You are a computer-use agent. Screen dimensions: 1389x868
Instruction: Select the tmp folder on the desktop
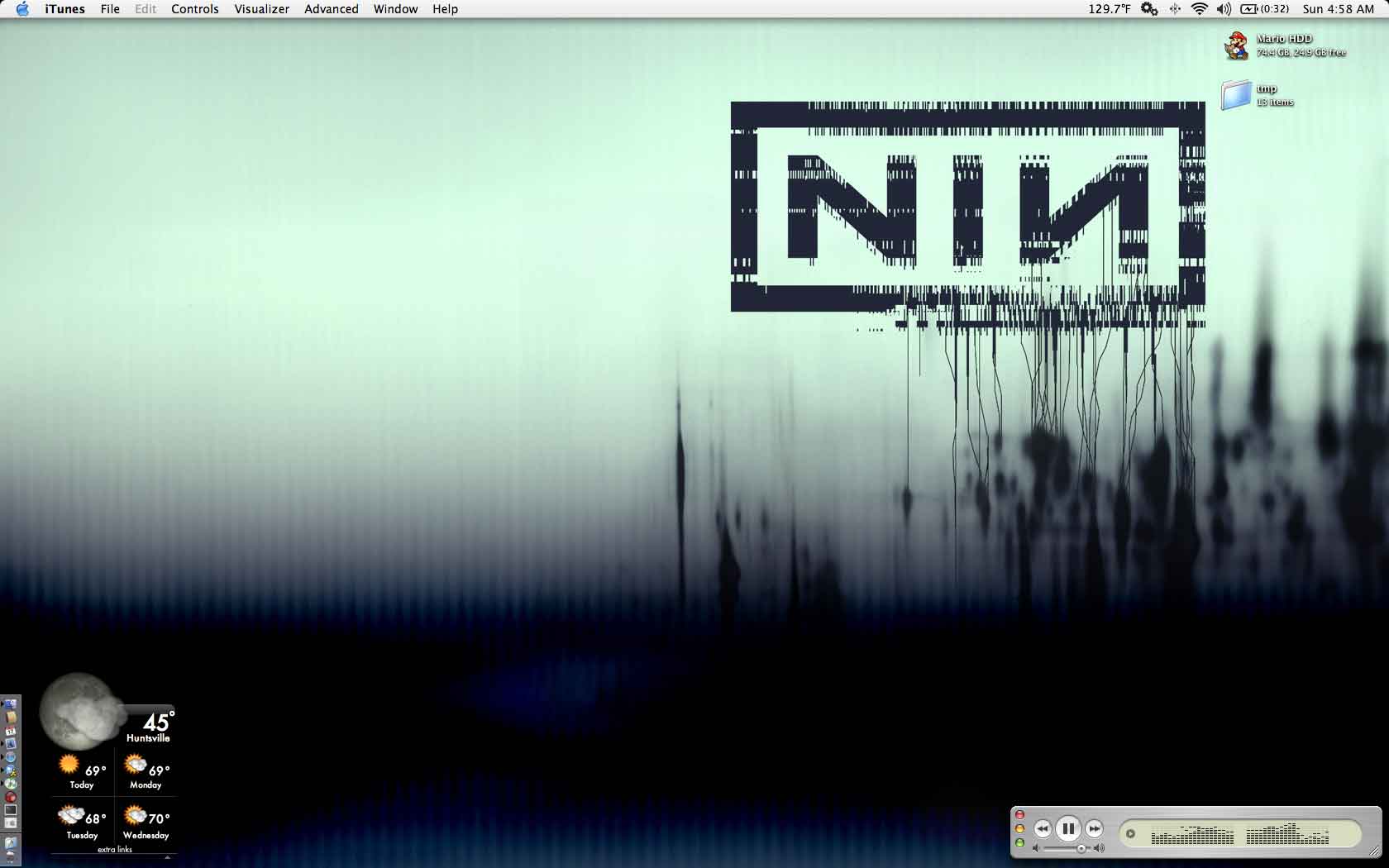coord(1236,95)
